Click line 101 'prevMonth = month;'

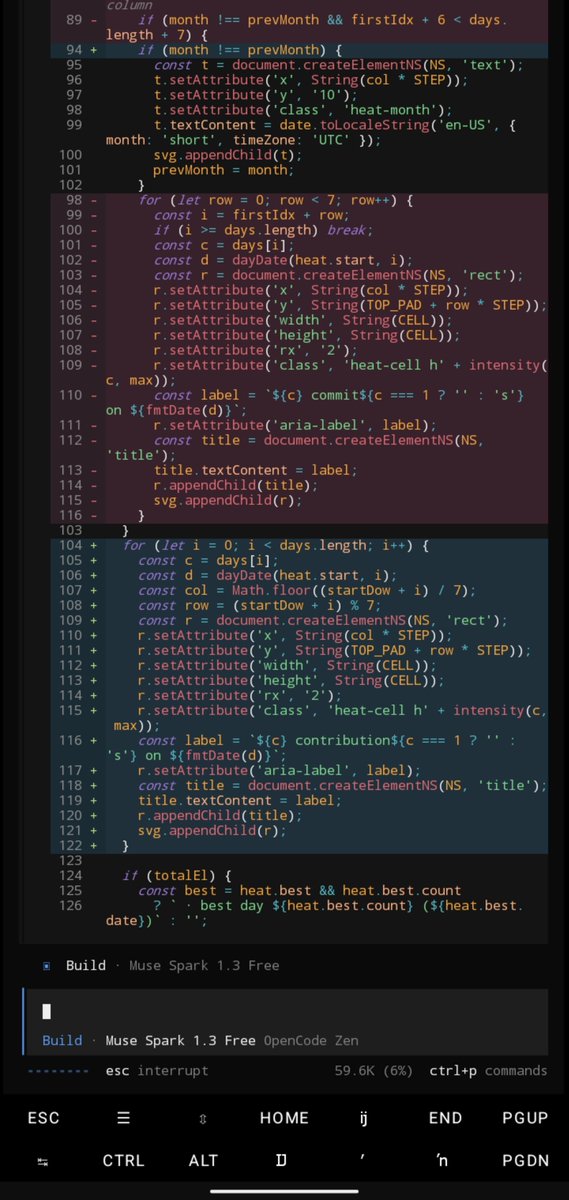[x=298, y=170]
